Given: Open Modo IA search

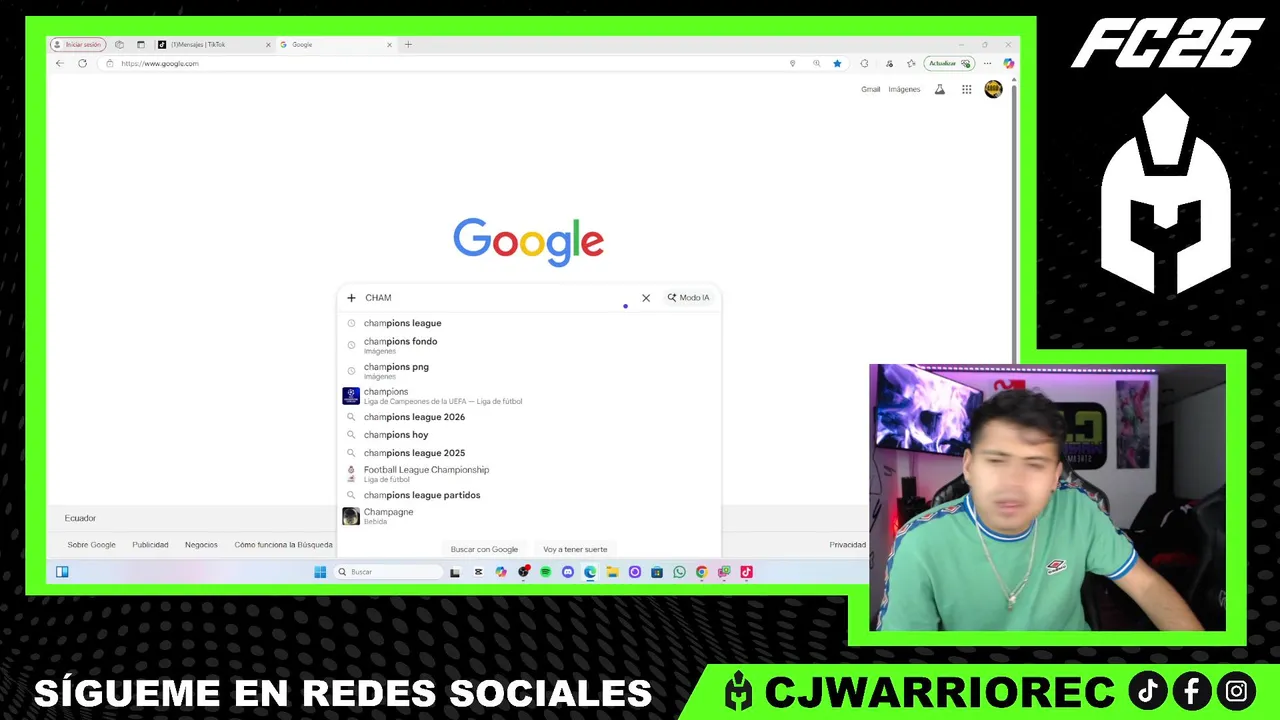Looking at the screenshot, I should pyautogui.click(x=688, y=297).
